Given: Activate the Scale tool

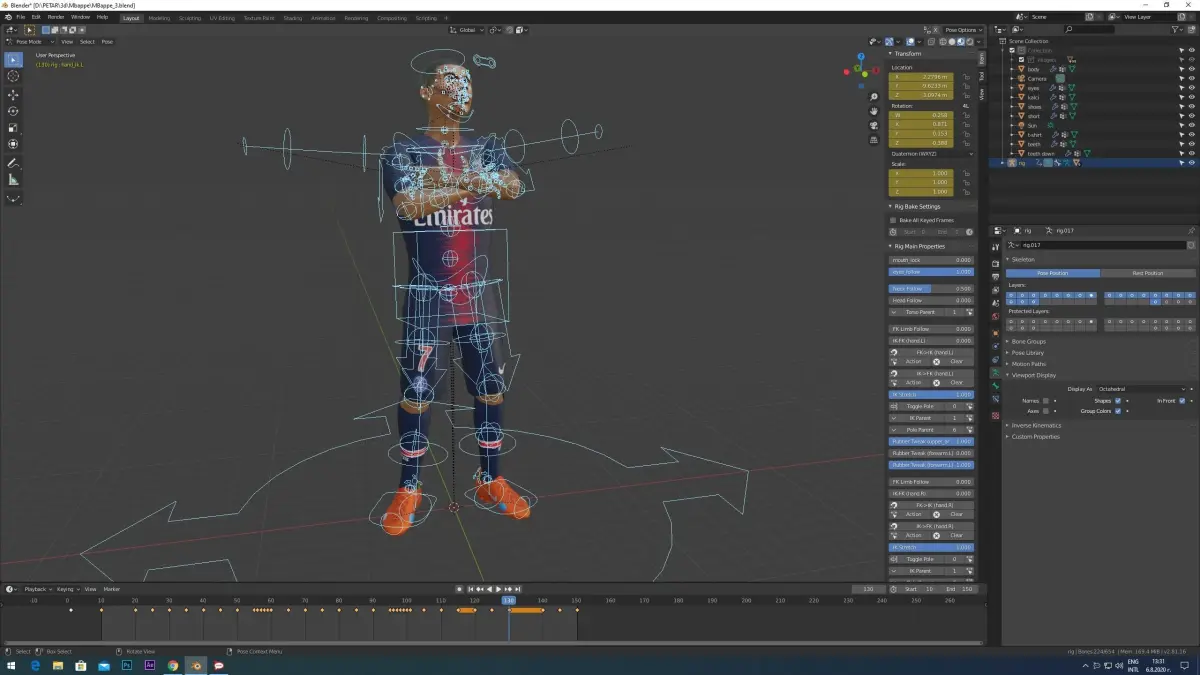Looking at the screenshot, I should (13, 128).
